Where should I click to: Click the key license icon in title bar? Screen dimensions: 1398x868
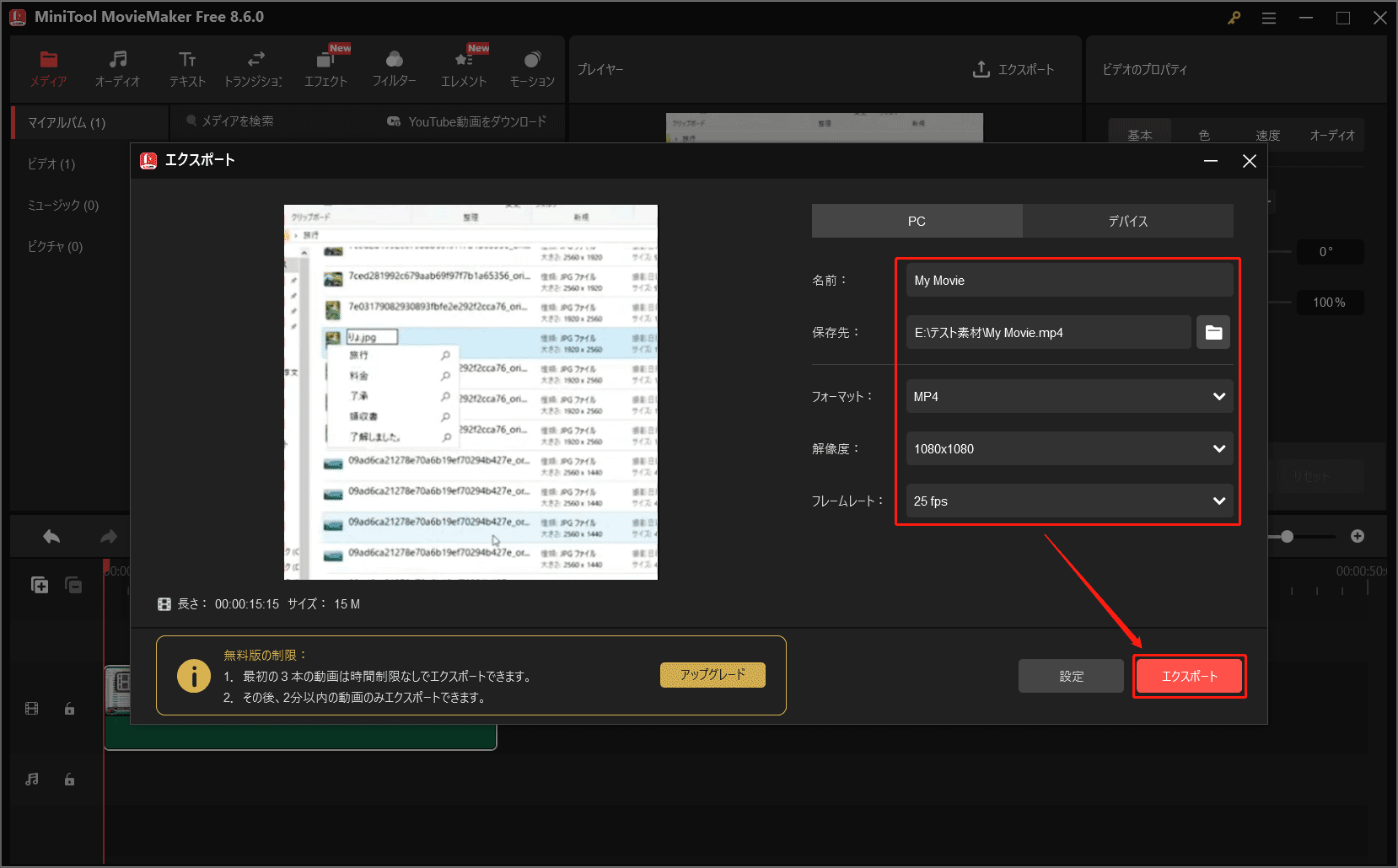click(1234, 18)
